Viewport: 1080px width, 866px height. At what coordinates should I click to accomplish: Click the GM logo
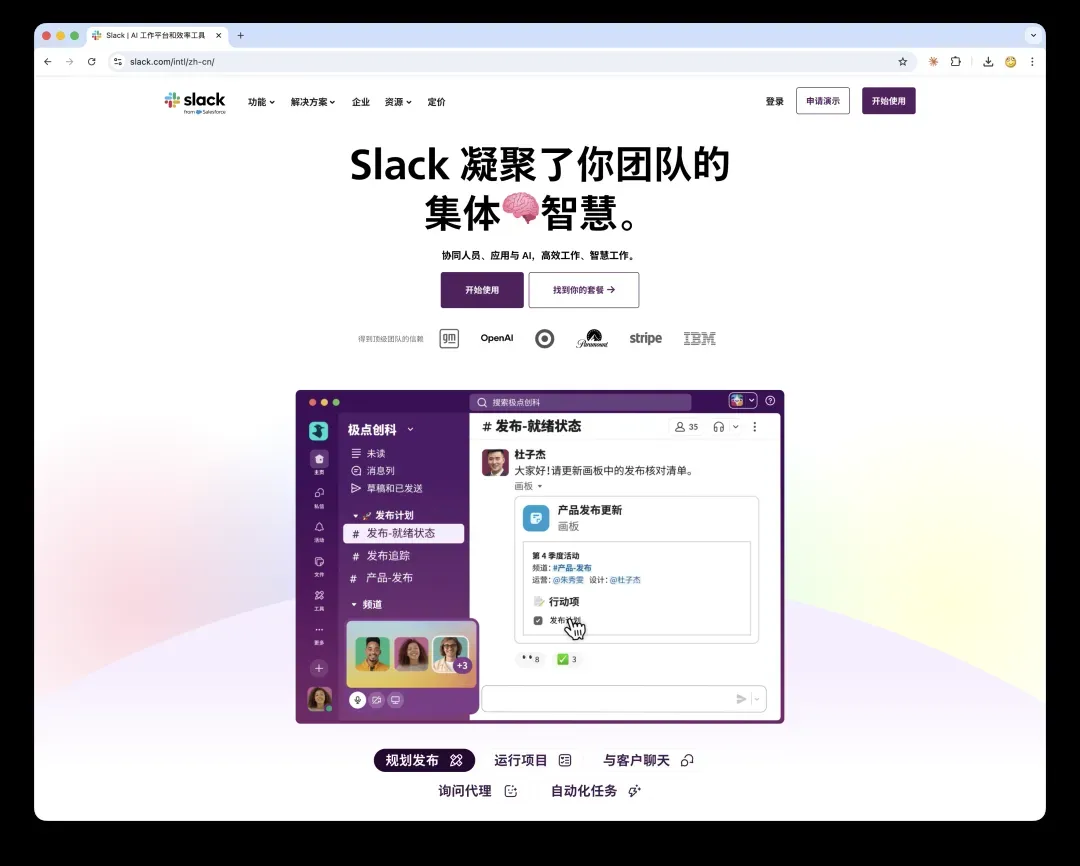coord(449,338)
